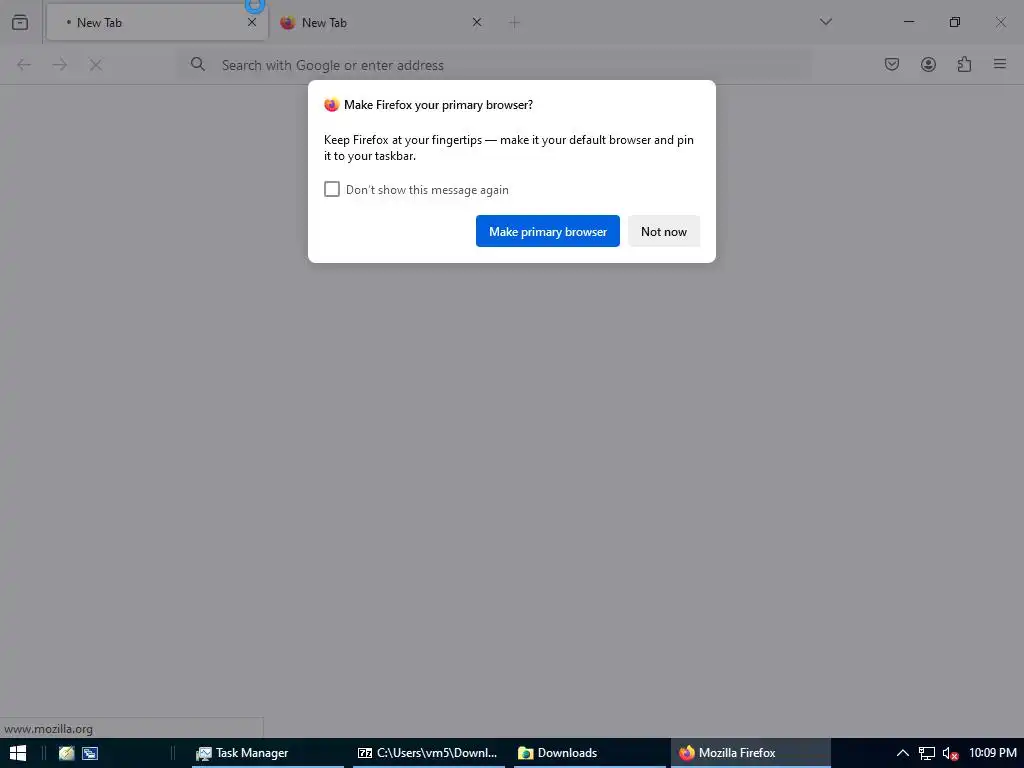Expand the list all tabs chevron
The image size is (1024, 768).
tap(825, 22)
